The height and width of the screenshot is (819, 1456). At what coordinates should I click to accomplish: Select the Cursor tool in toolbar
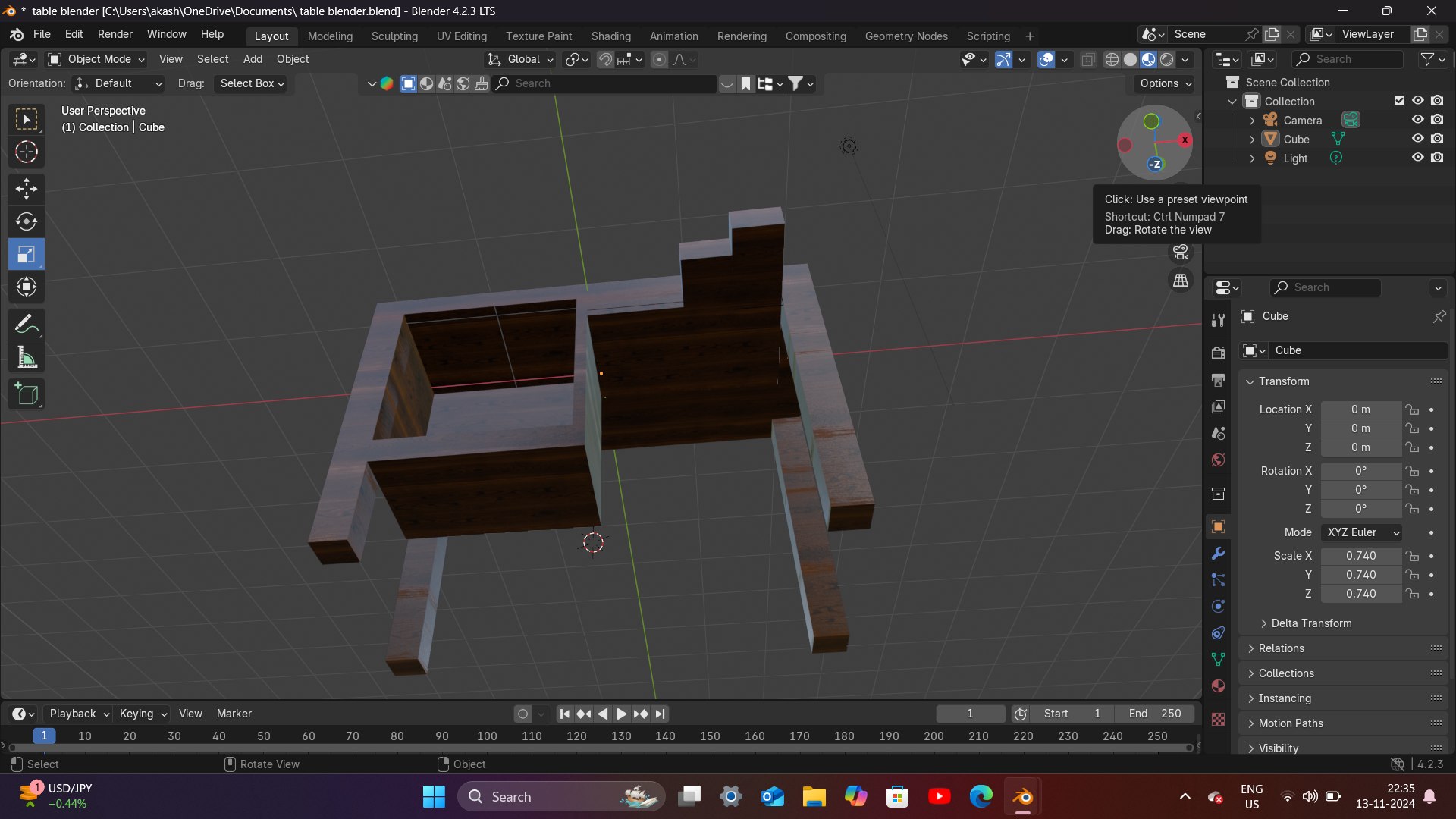point(27,152)
